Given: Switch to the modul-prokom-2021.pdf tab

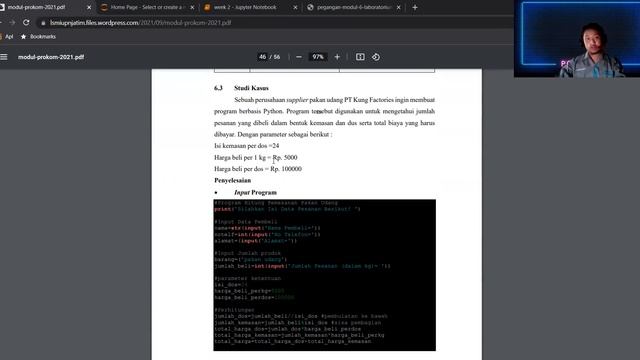Looking at the screenshot, I should (45, 7).
